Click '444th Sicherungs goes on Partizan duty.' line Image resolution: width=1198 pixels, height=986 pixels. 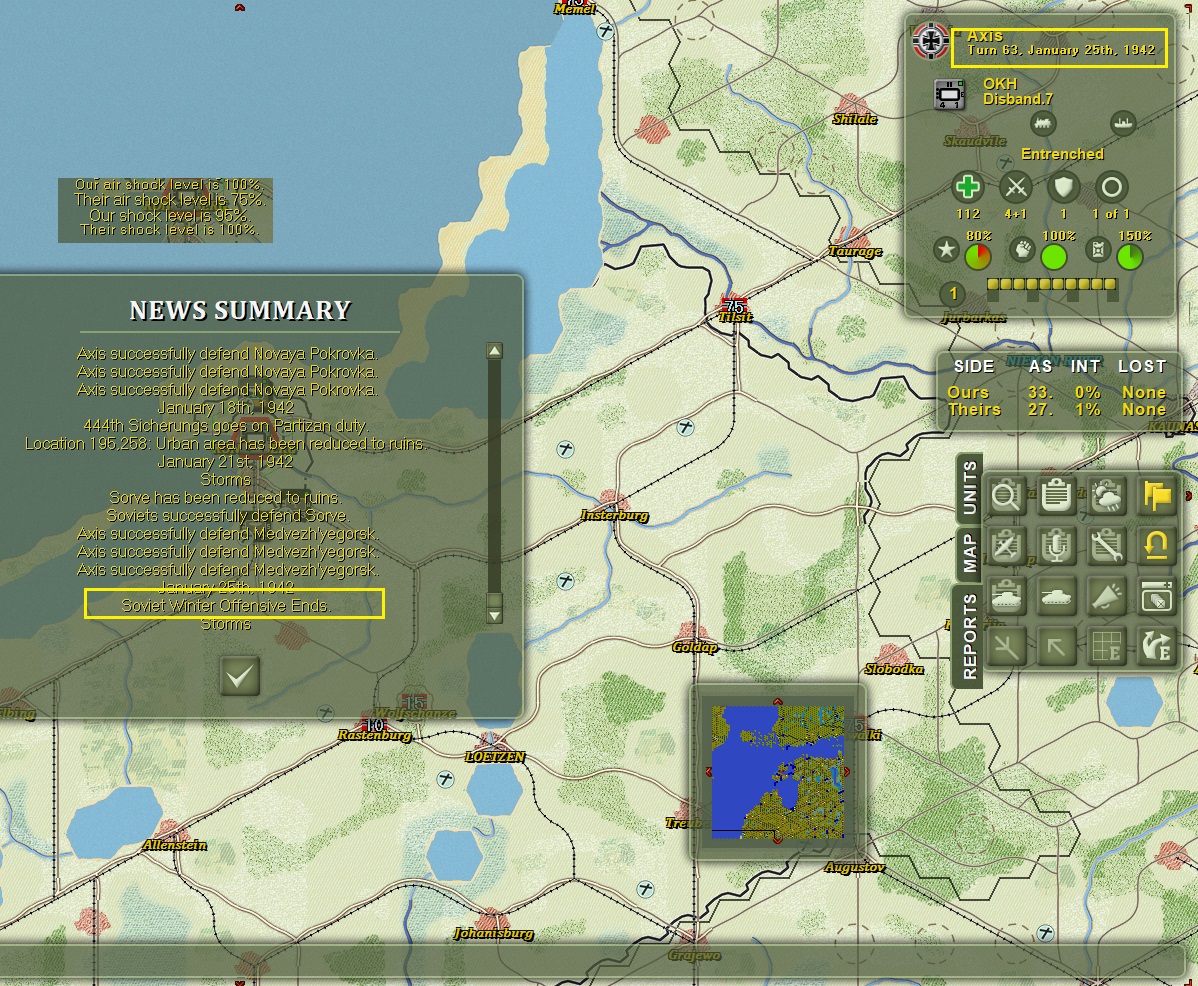[x=225, y=425]
